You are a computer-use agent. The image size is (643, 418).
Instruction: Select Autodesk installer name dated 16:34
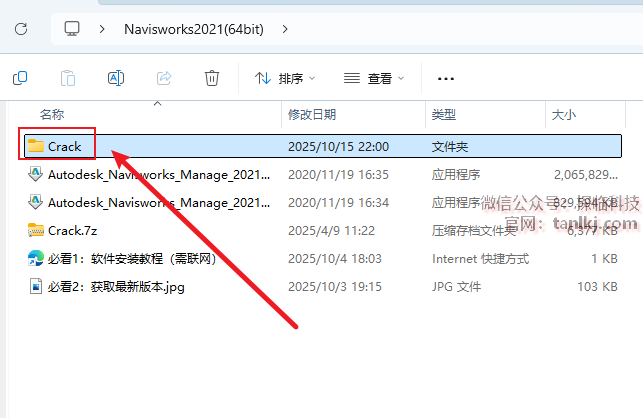click(x=159, y=203)
